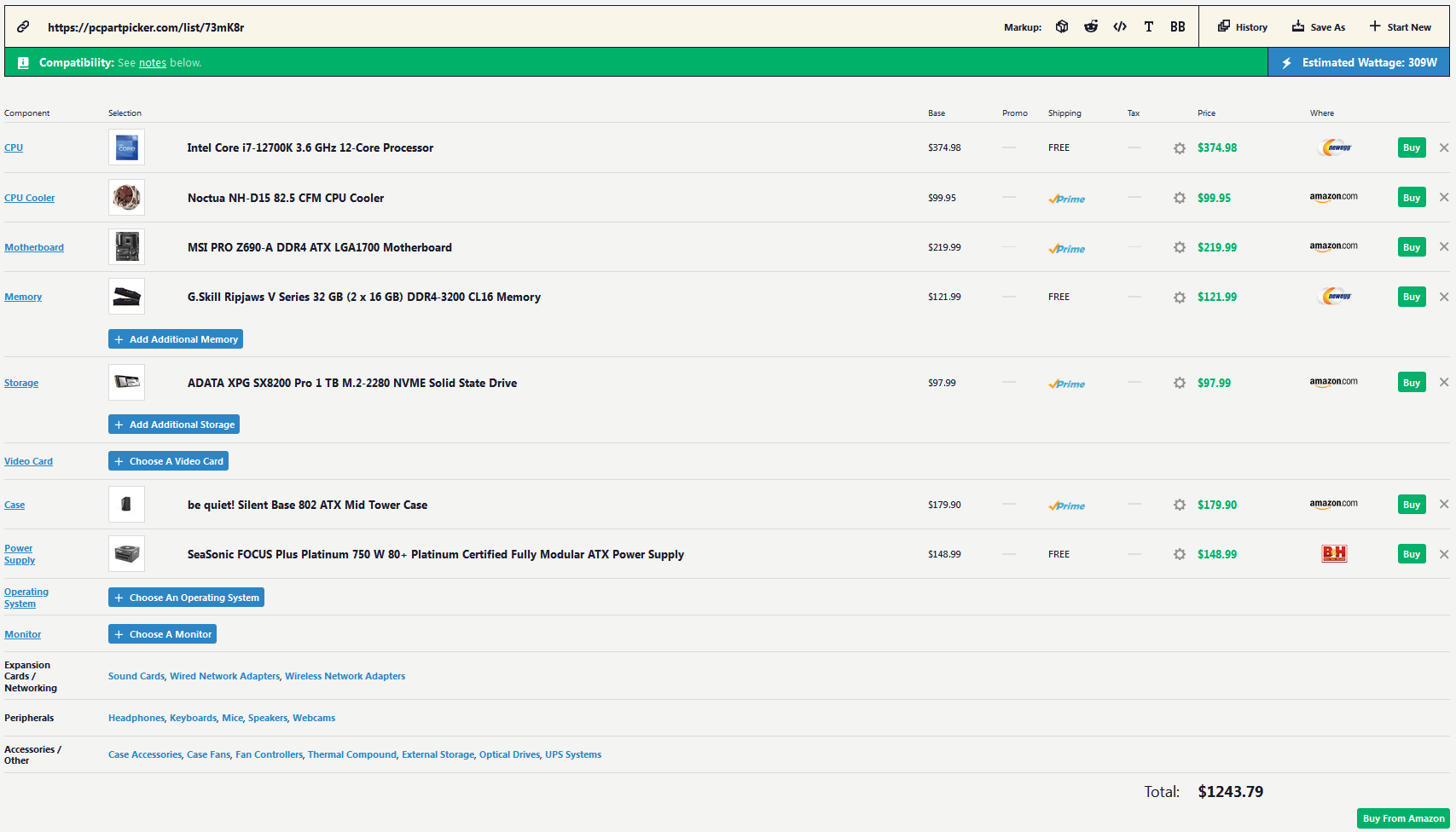Click Choose An Operating System button
This screenshot has height=832, width=1456.
point(186,598)
